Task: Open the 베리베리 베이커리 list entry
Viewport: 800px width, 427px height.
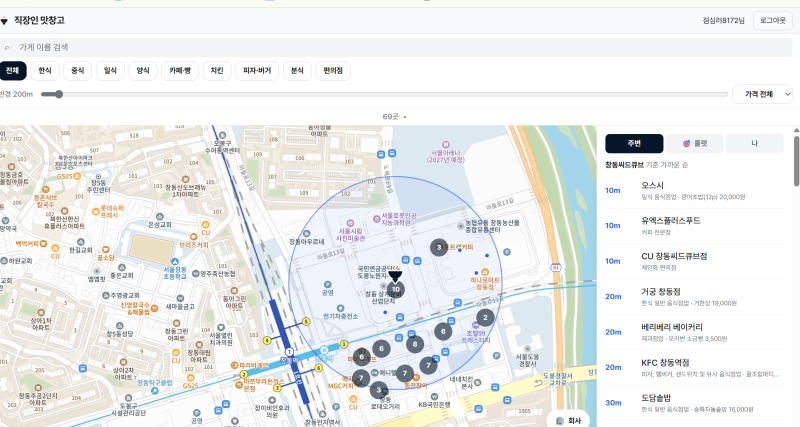Action: point(694,332)
